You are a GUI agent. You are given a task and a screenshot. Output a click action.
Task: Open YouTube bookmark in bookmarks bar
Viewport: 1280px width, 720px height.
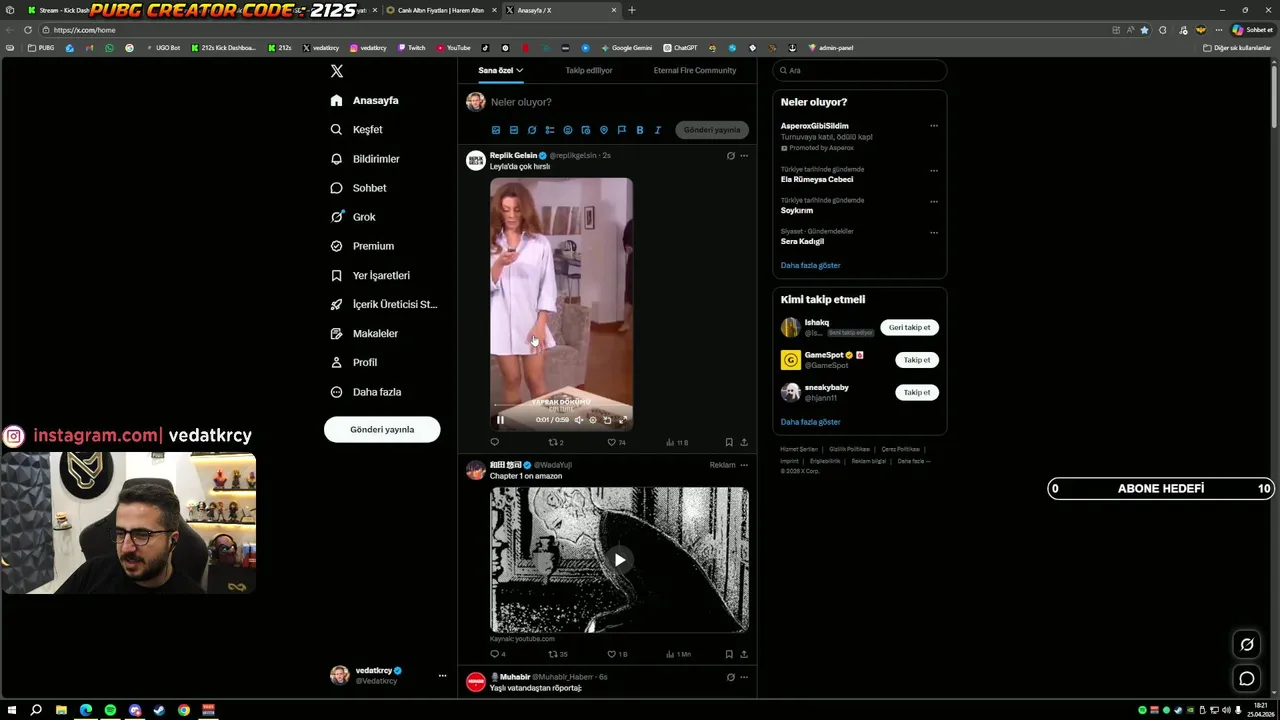tap(454, 48)
